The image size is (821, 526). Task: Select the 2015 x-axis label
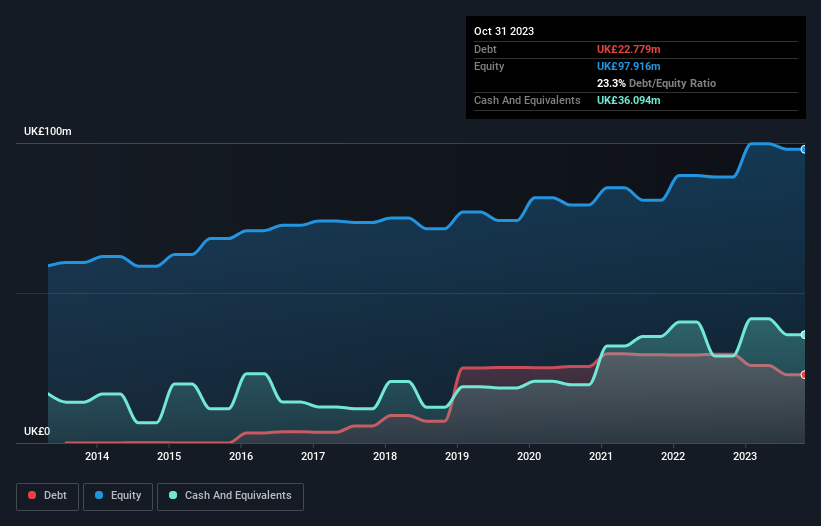coord(169,456)
